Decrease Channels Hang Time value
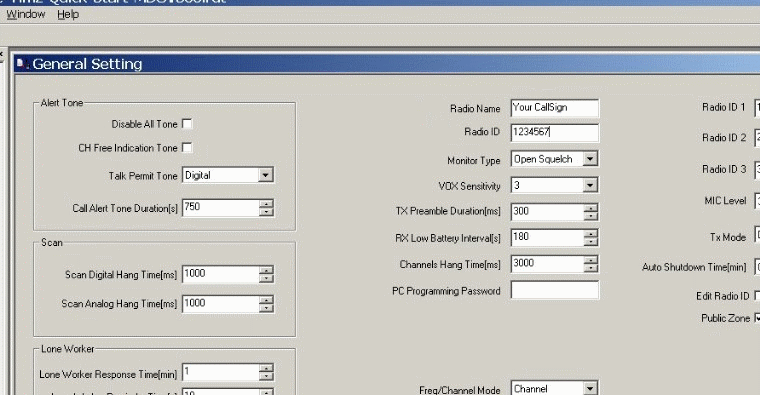Image resolution: width=760 pixels, height=395 pixels. click(590, 268)
